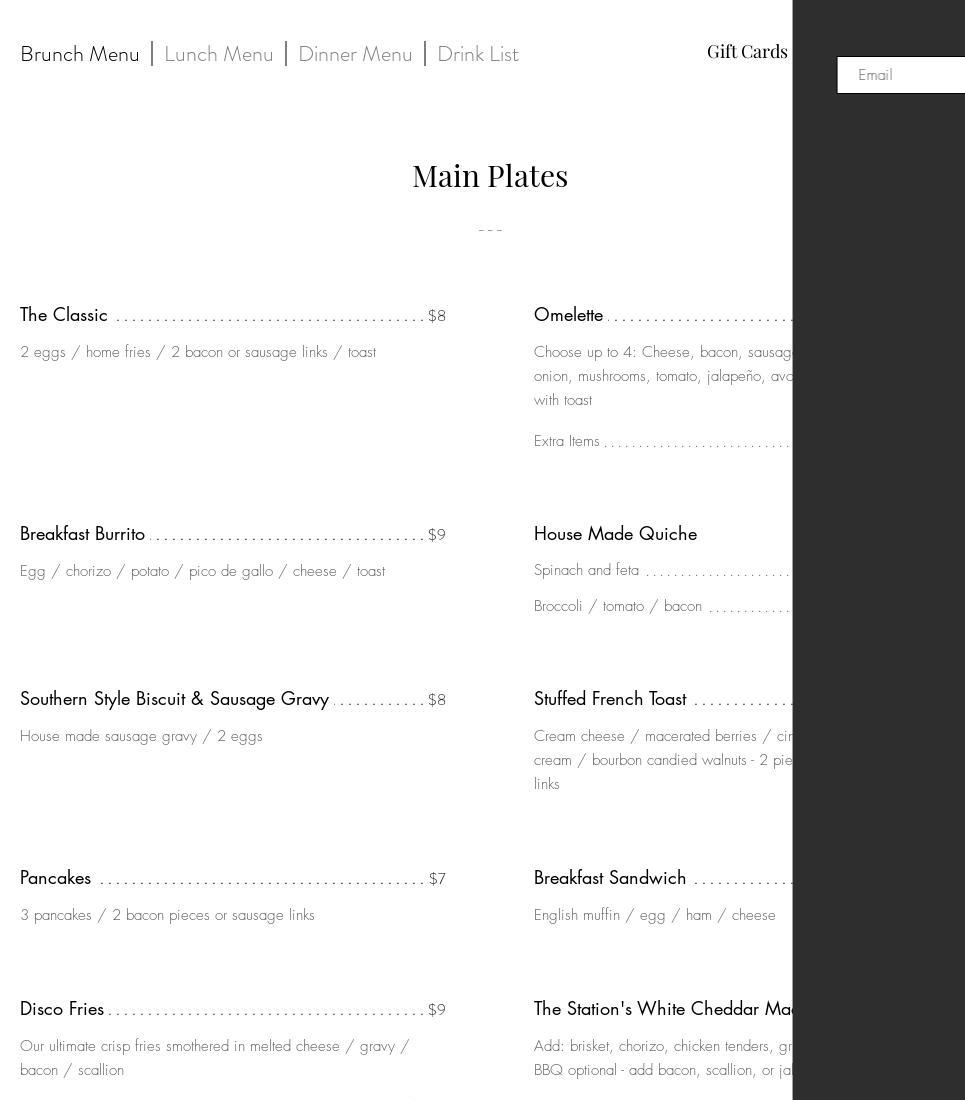Open the Lunch Menu tab

click(219, 54)
